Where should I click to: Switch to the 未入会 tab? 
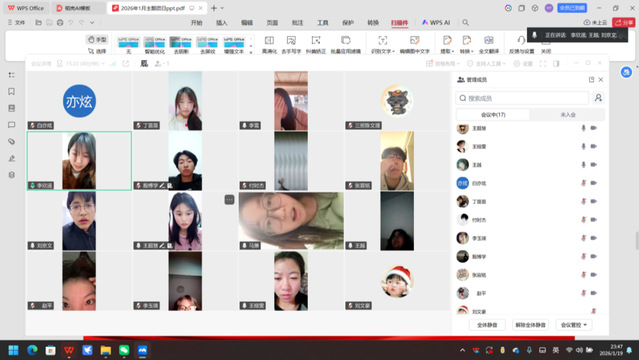coord(568,115)
